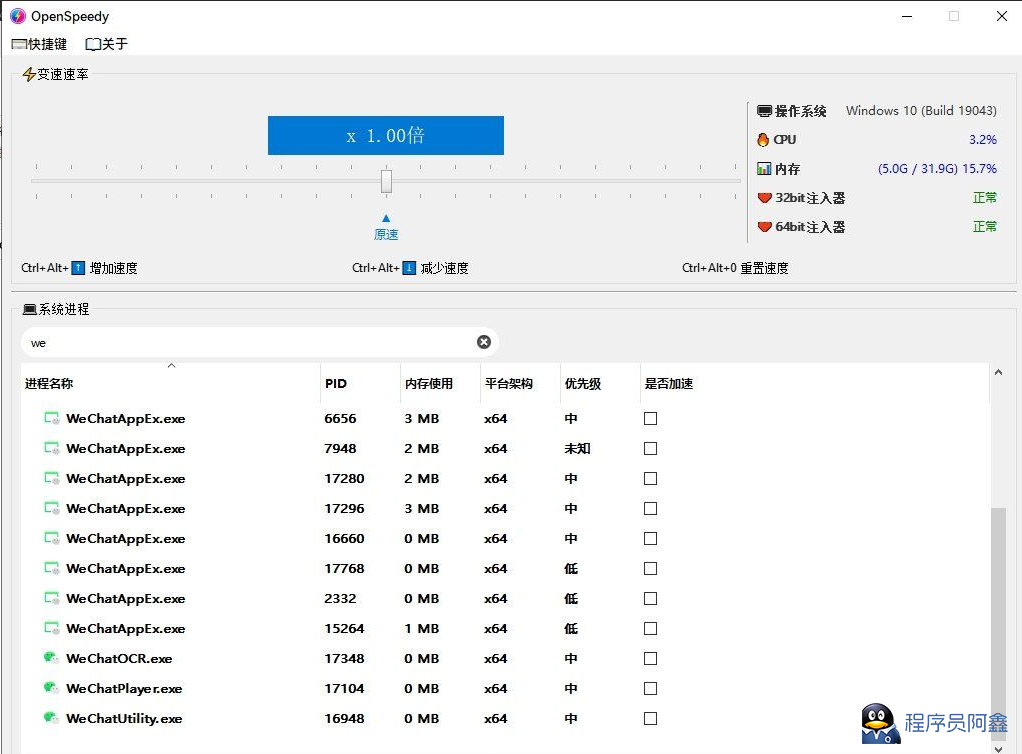1022x754 pixels.
Task: Close the OpenSpeedy window
Action: (x=1002, y=16)
